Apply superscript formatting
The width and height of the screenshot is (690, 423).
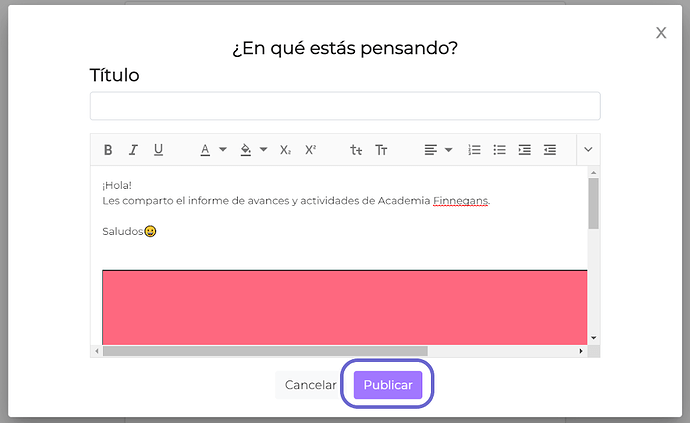tap(311, 150)
